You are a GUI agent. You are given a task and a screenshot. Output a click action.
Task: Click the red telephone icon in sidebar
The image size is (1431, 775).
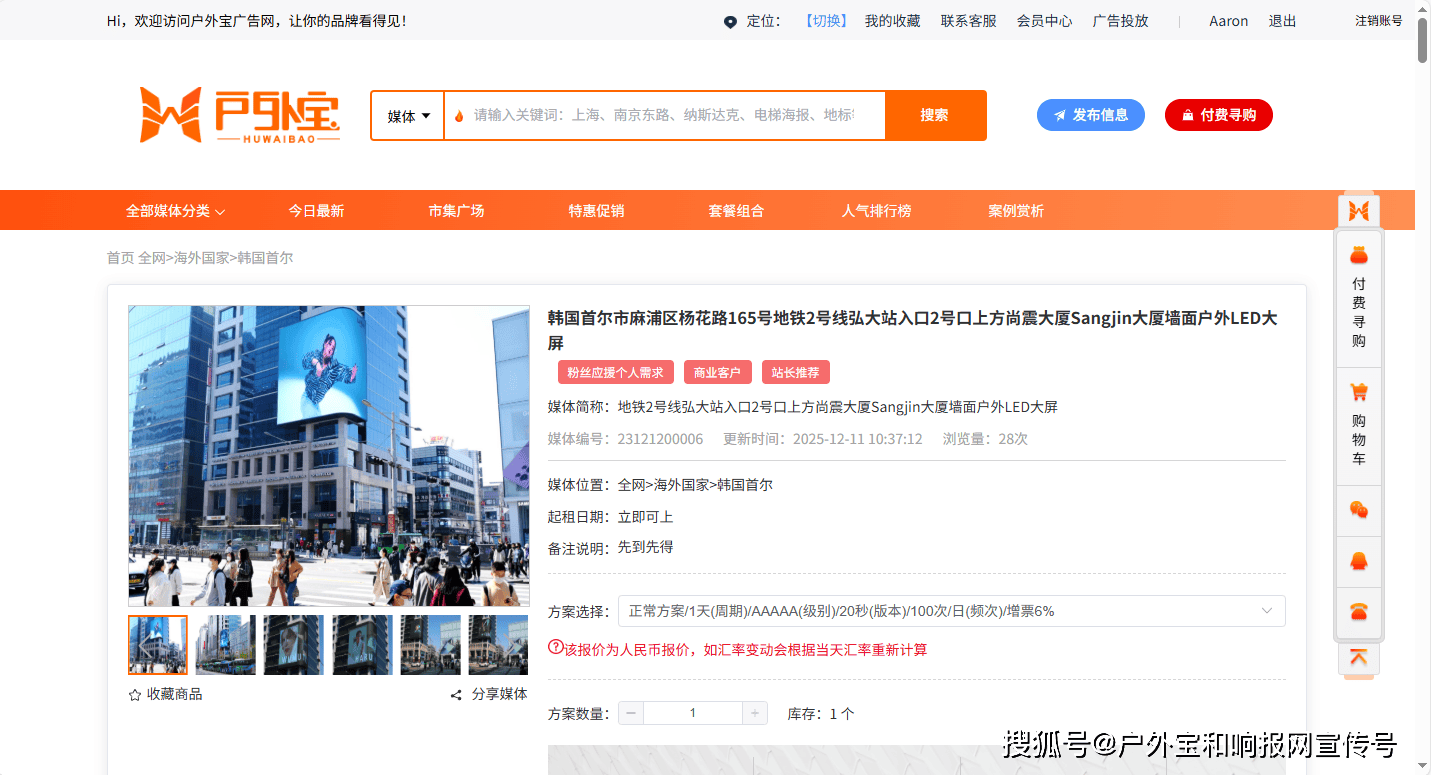pyautogui.click(x=1358, y=612)
